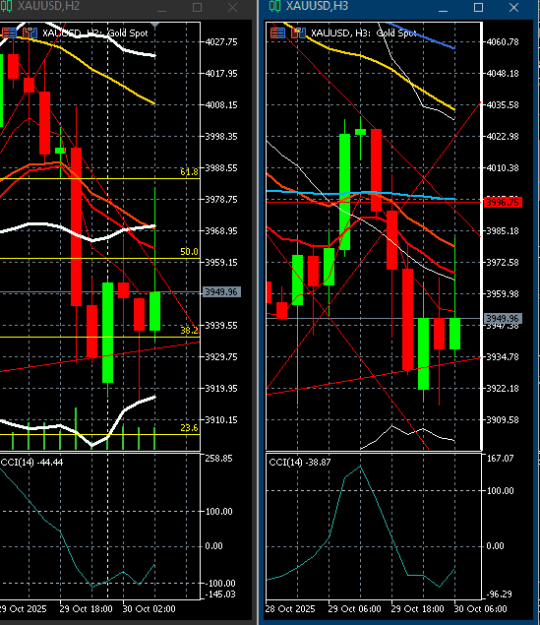Click the XAUUSD,H3 window title

(x=317, y=6)
